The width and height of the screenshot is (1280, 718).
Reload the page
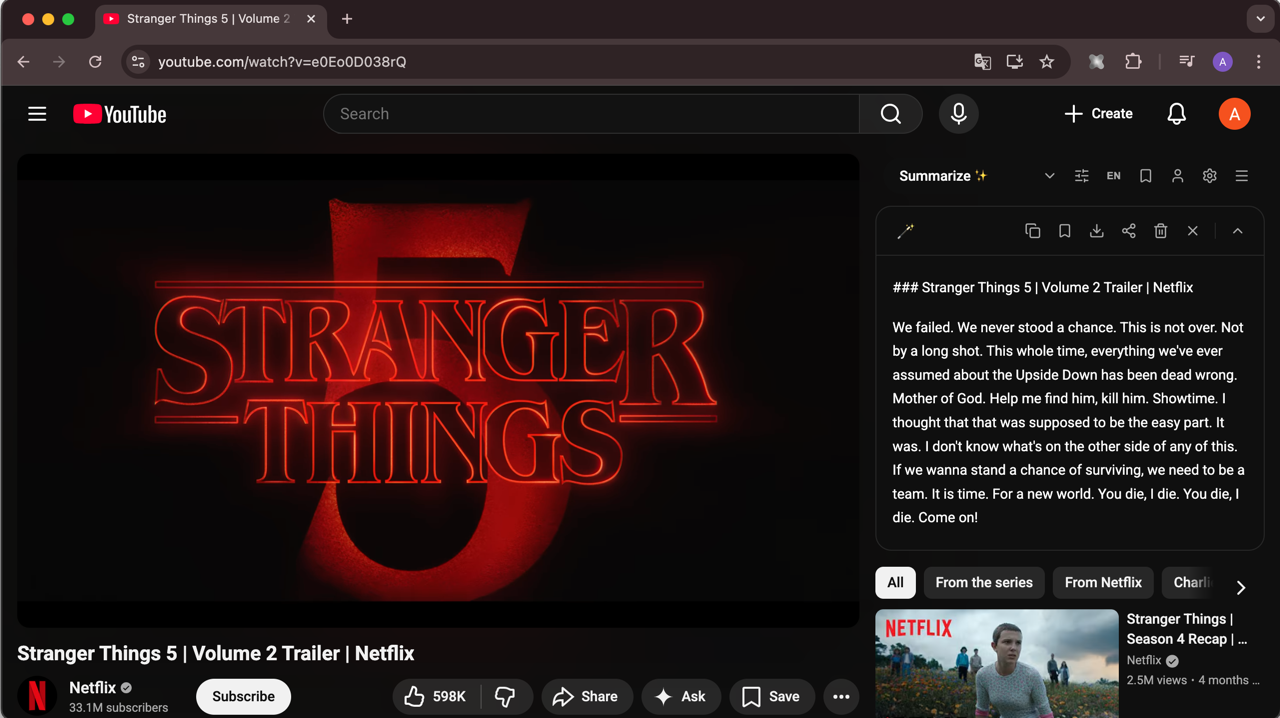tap(95, 62)
